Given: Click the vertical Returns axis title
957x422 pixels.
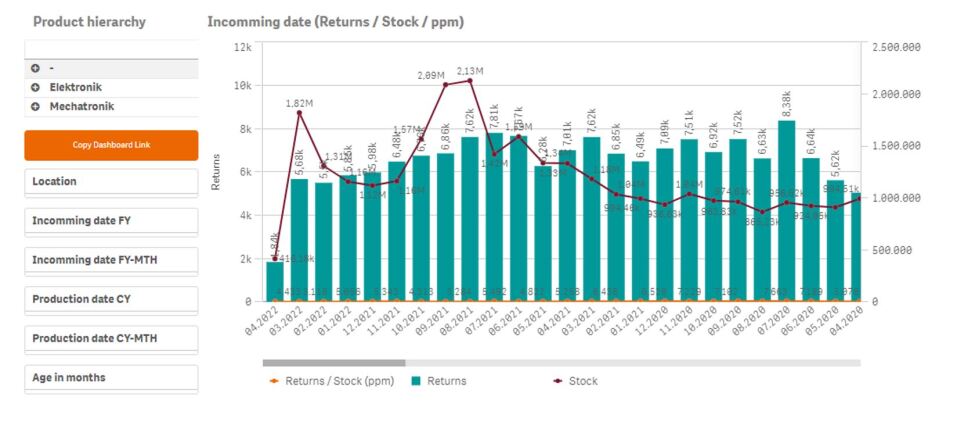Looking at the screenshot, I should click(x=215, y=172).
